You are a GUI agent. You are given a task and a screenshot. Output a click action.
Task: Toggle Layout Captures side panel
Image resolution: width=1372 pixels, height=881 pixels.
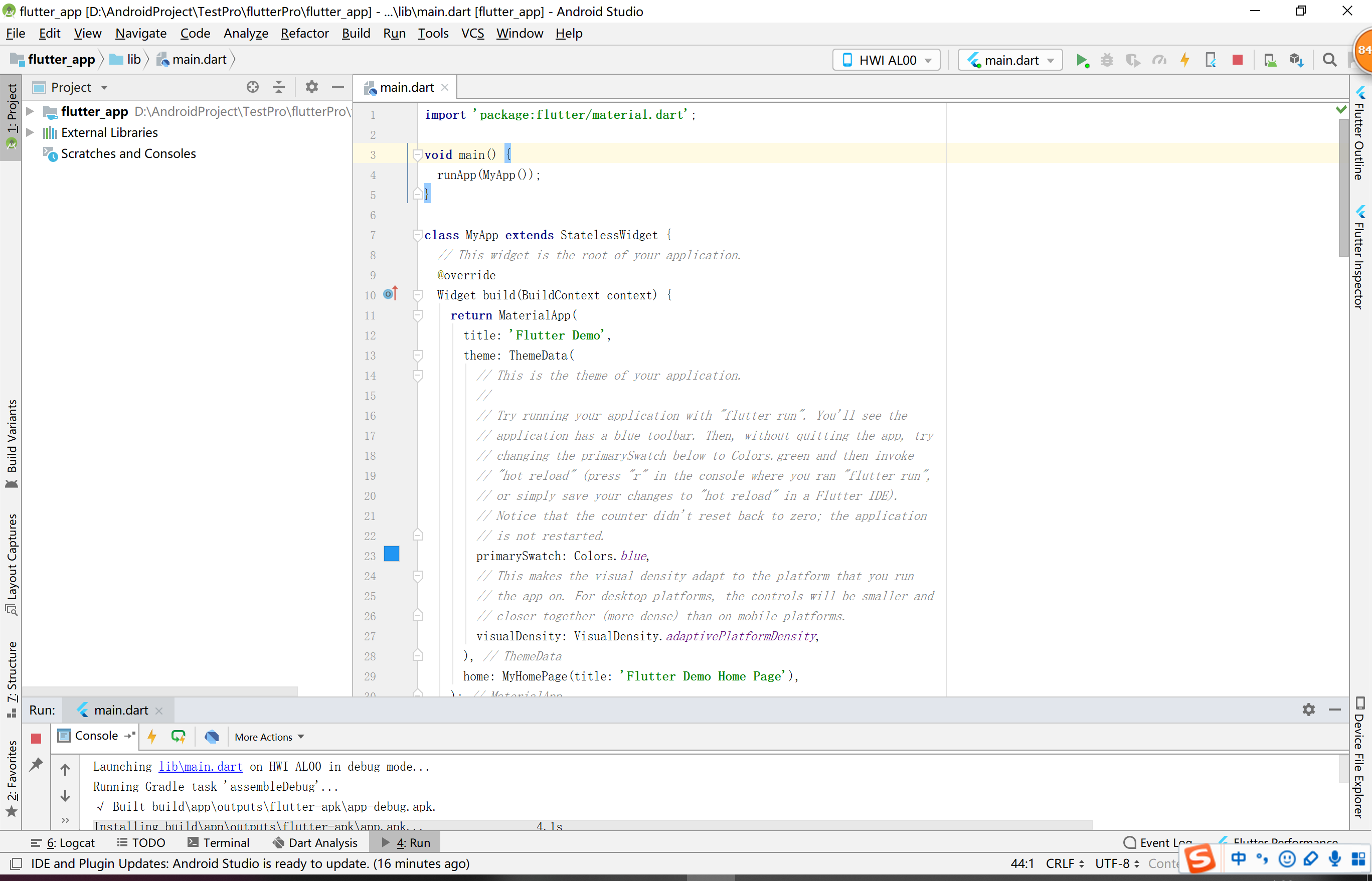(x=11, y=564)
